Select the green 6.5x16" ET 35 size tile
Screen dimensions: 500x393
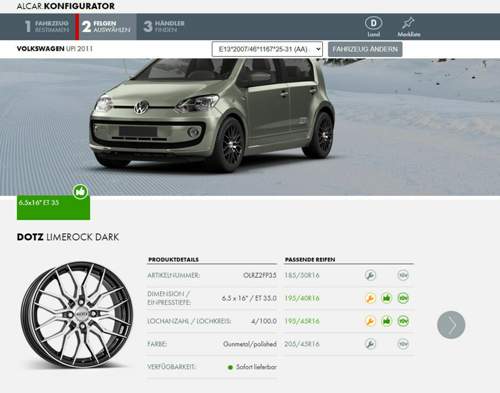coord(53,207)
